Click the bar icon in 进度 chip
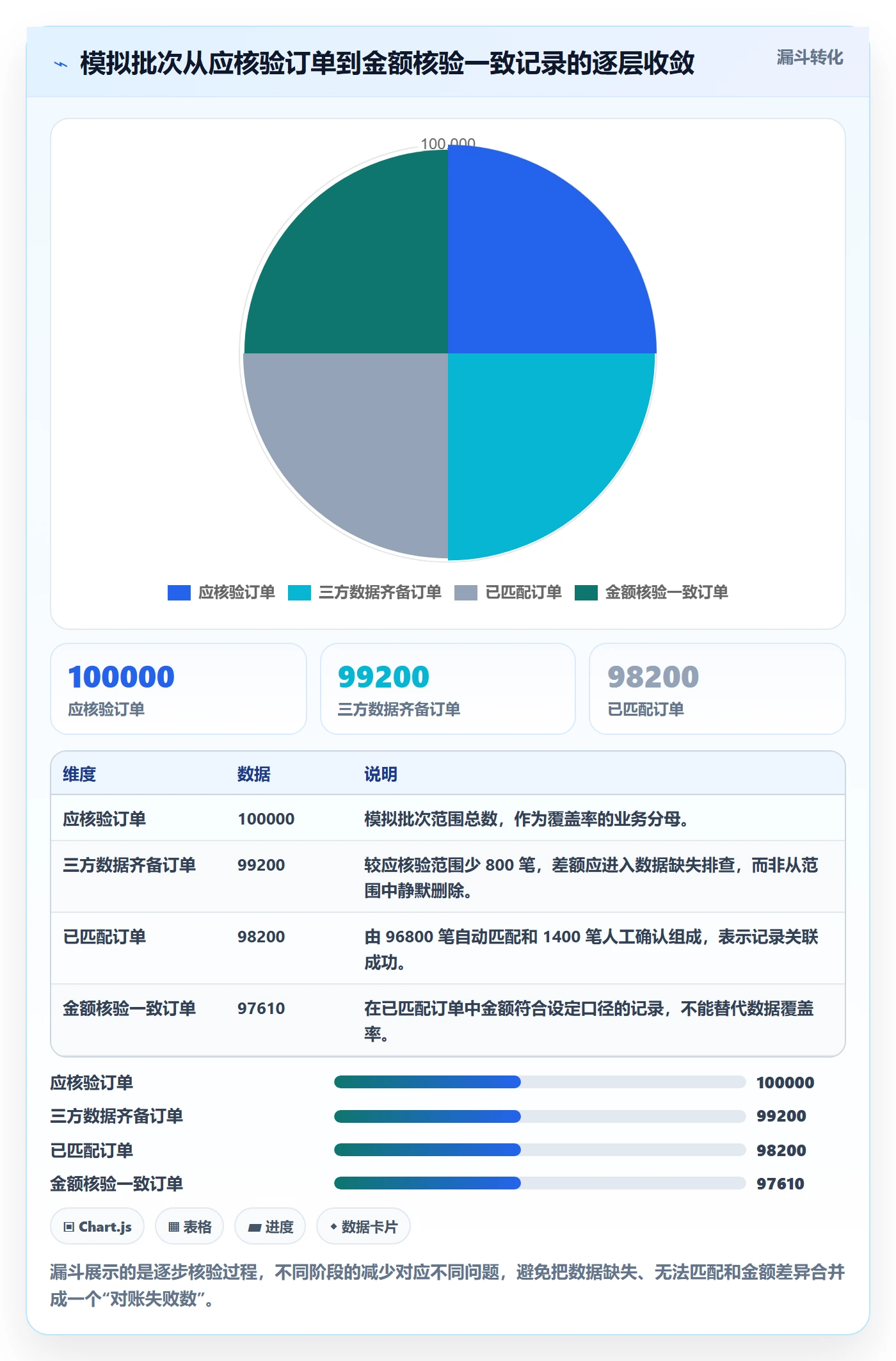This screenshot has width=896, height=1361. pos(255,1228)
